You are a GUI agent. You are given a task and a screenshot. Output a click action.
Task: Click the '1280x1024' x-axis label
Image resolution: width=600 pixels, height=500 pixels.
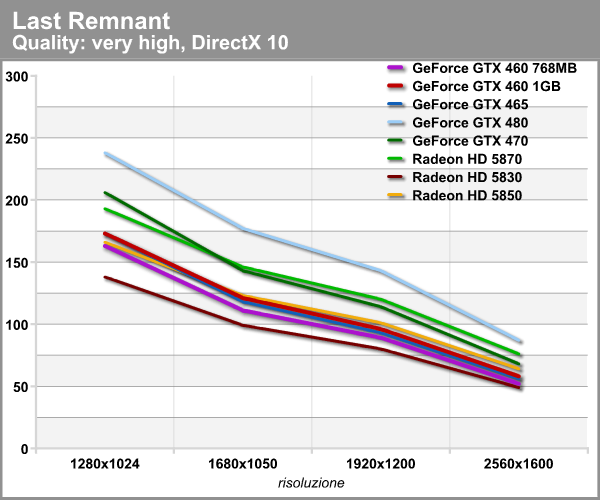tap(105, 464)
